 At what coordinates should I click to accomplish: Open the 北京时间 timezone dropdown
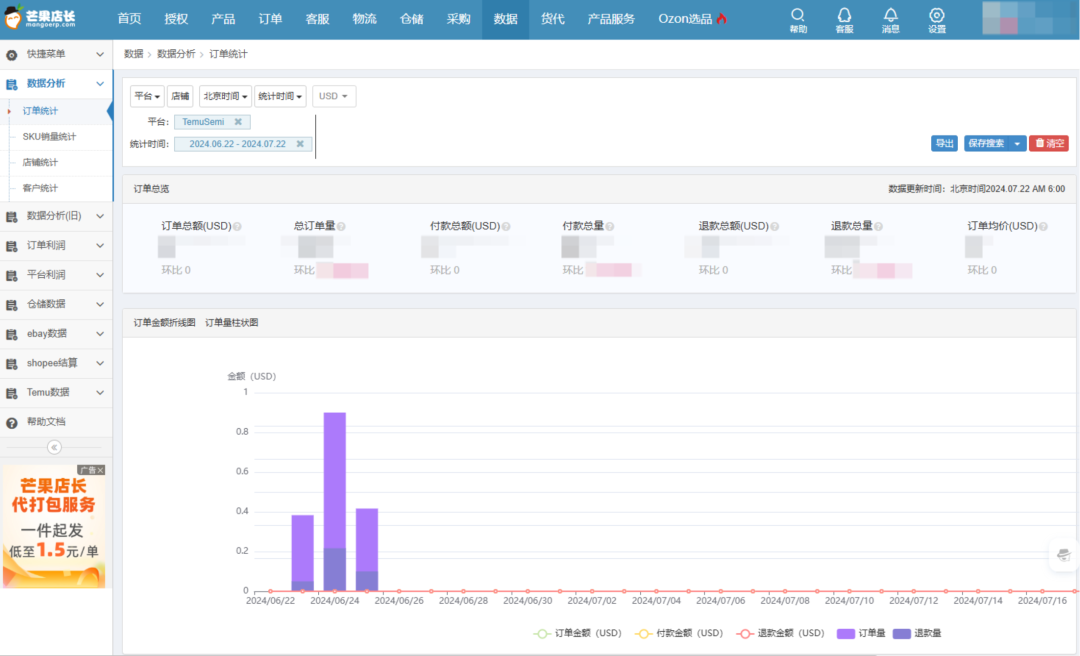point(225,96)
